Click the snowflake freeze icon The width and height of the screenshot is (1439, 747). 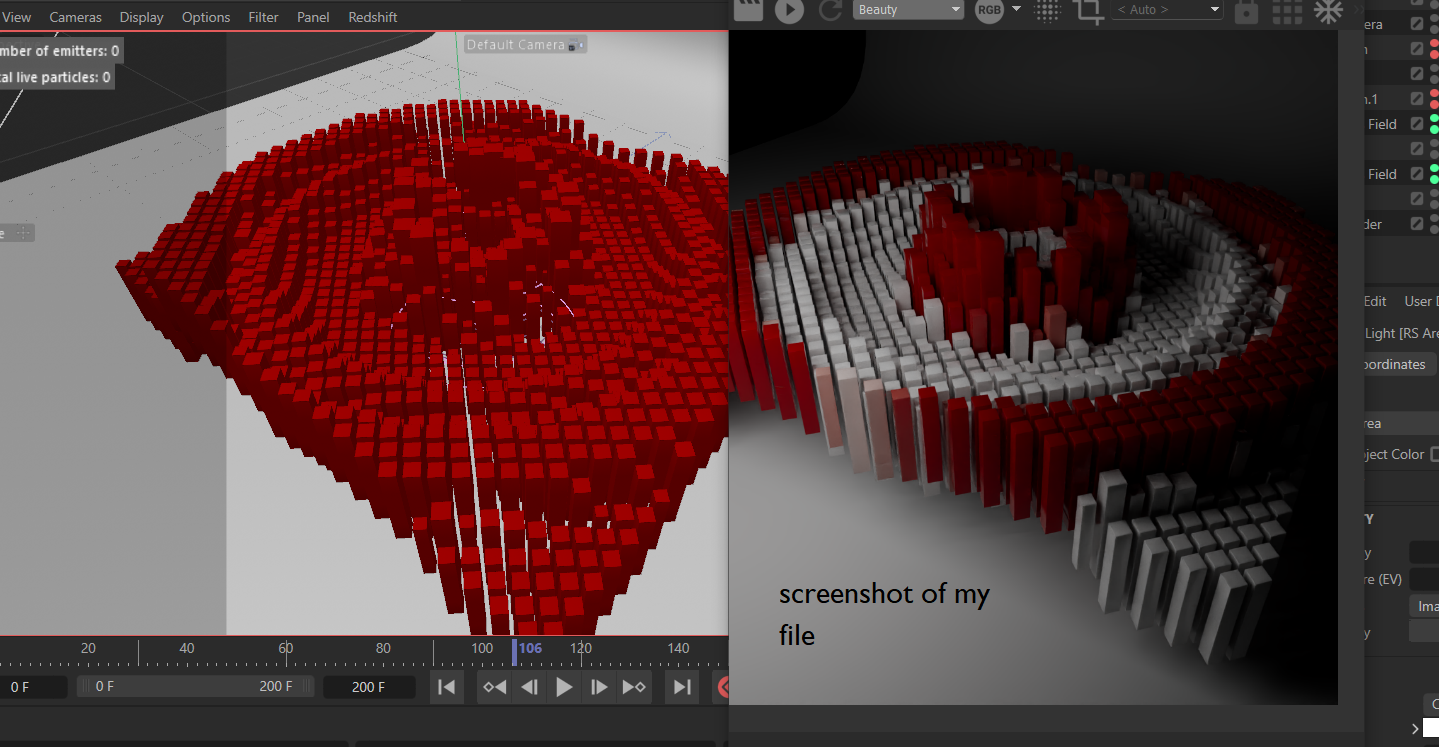(x=1328, y=10)
